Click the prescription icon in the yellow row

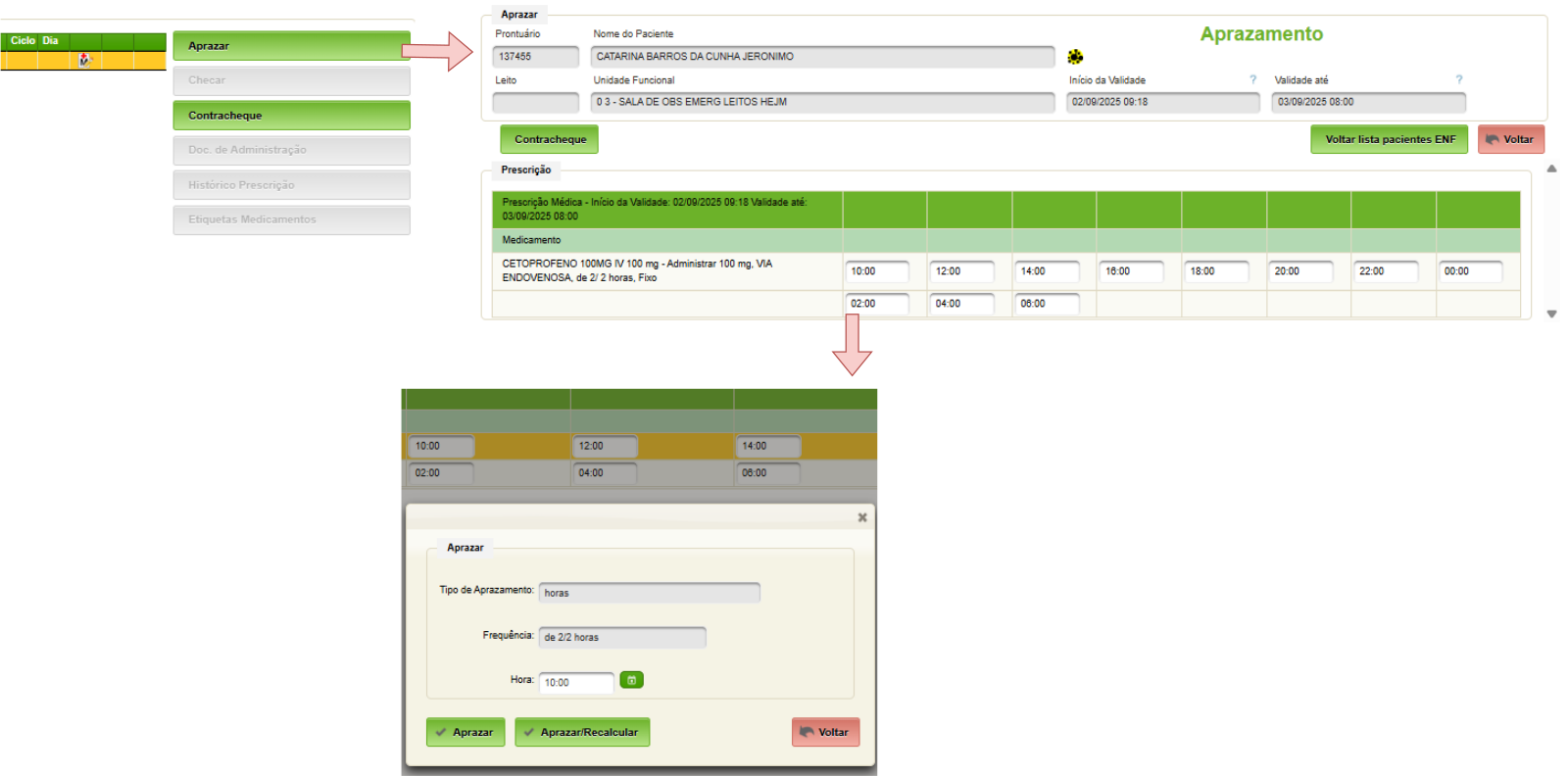click(85, 60)
